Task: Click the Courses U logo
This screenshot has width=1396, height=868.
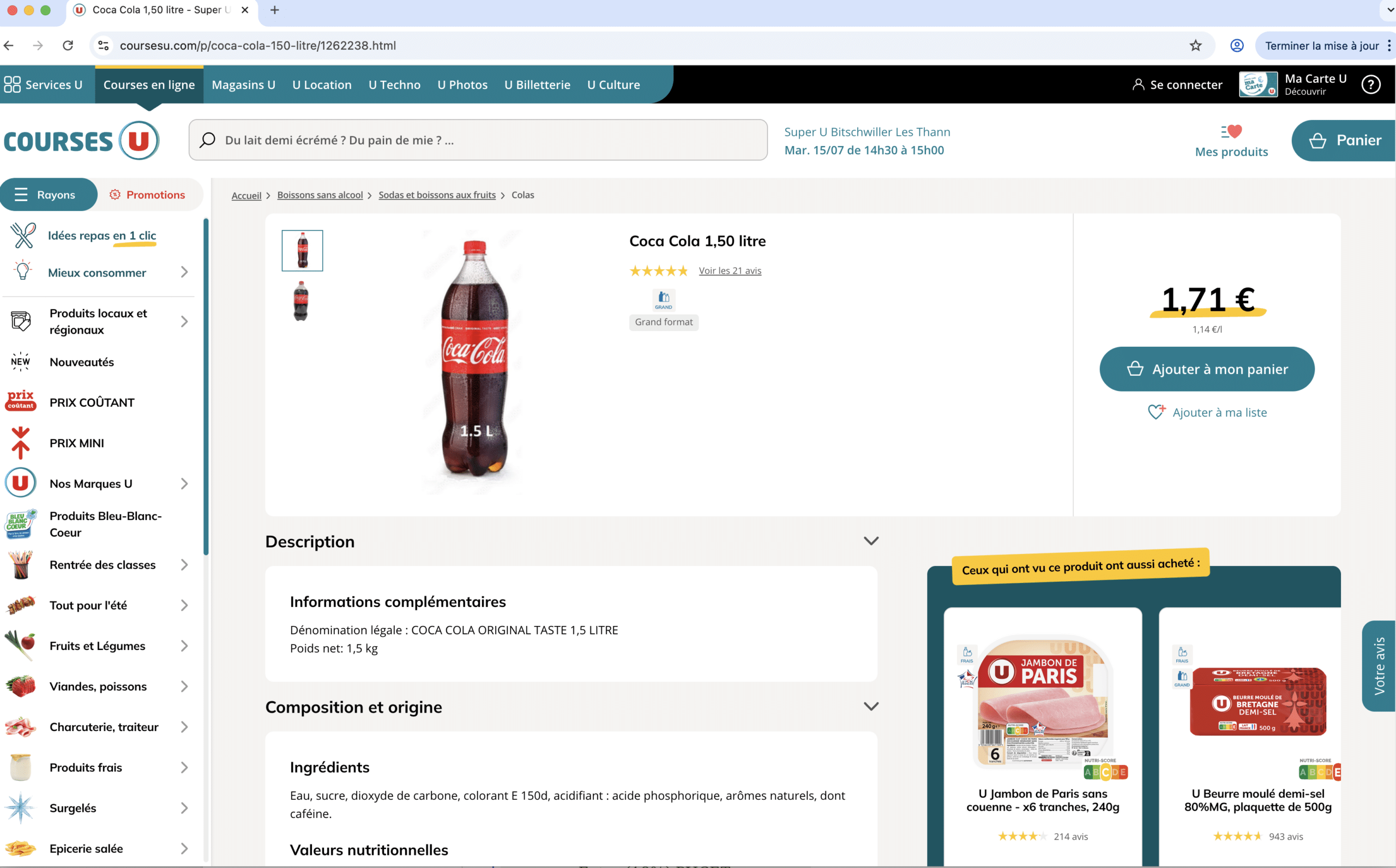Action: click(81, 141)
